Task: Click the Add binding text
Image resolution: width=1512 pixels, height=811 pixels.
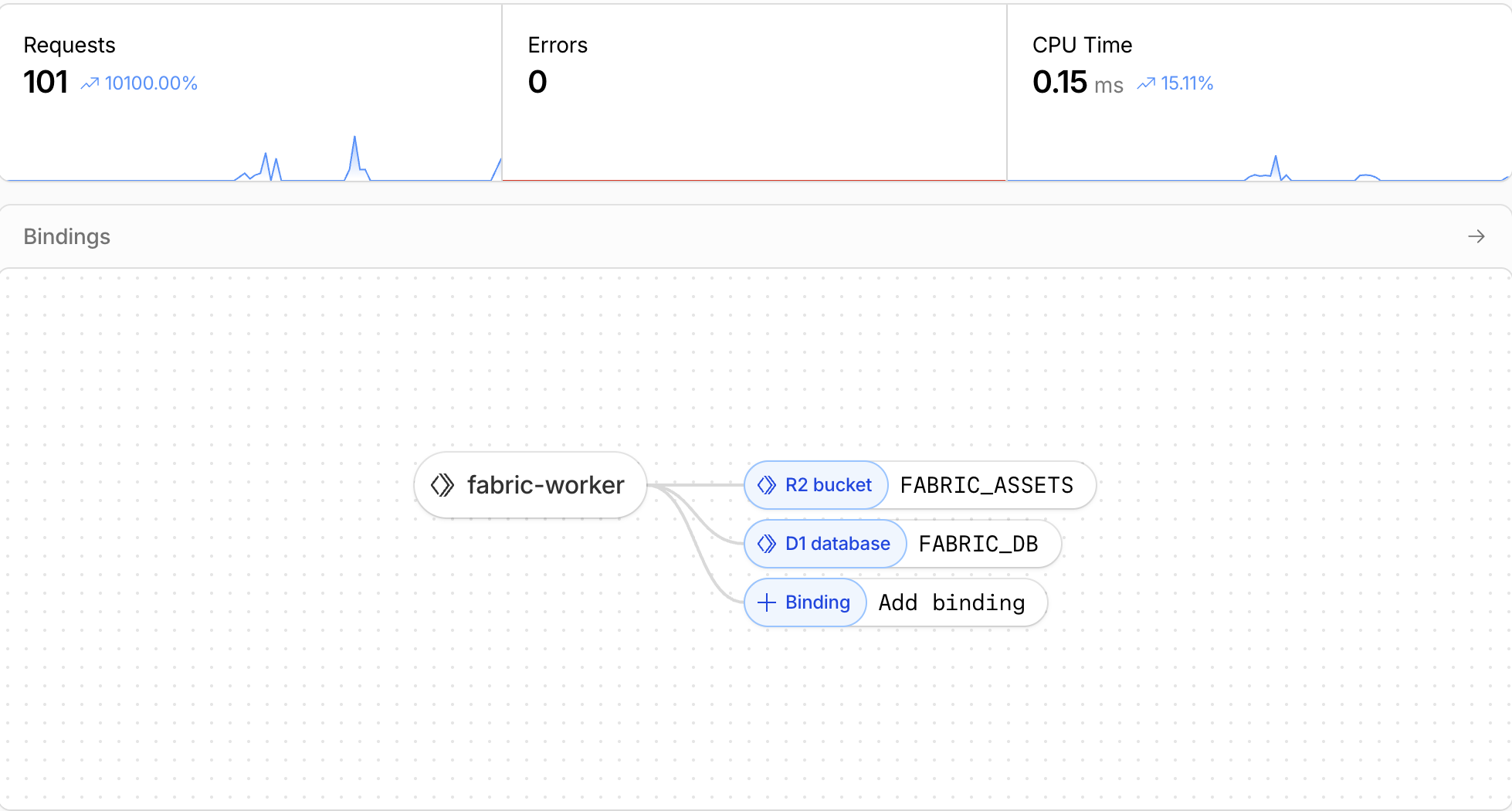Action: [x=951, y=602]
